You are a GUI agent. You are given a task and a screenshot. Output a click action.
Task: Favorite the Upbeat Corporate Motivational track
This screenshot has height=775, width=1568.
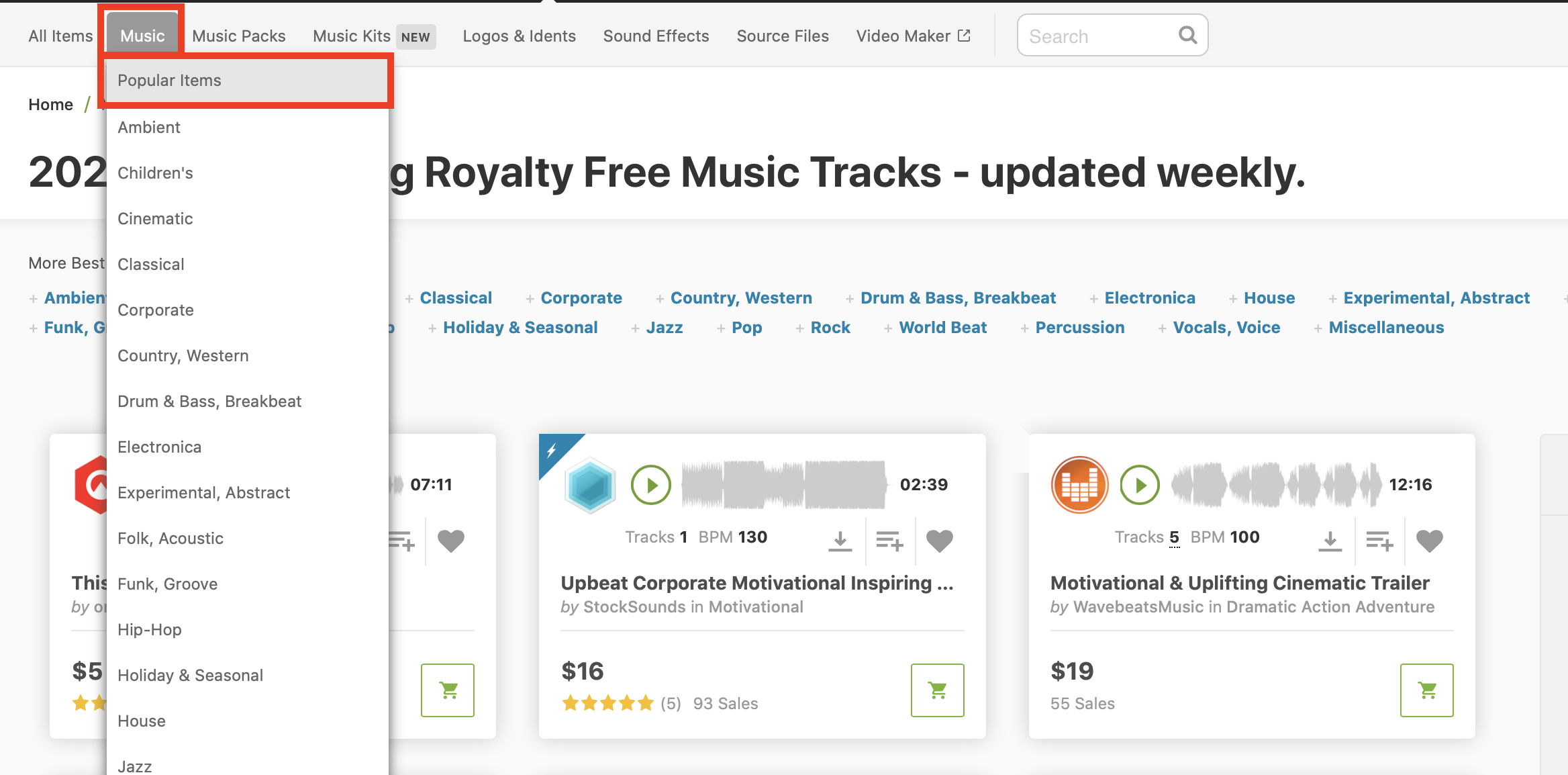[x=939, y=540]
